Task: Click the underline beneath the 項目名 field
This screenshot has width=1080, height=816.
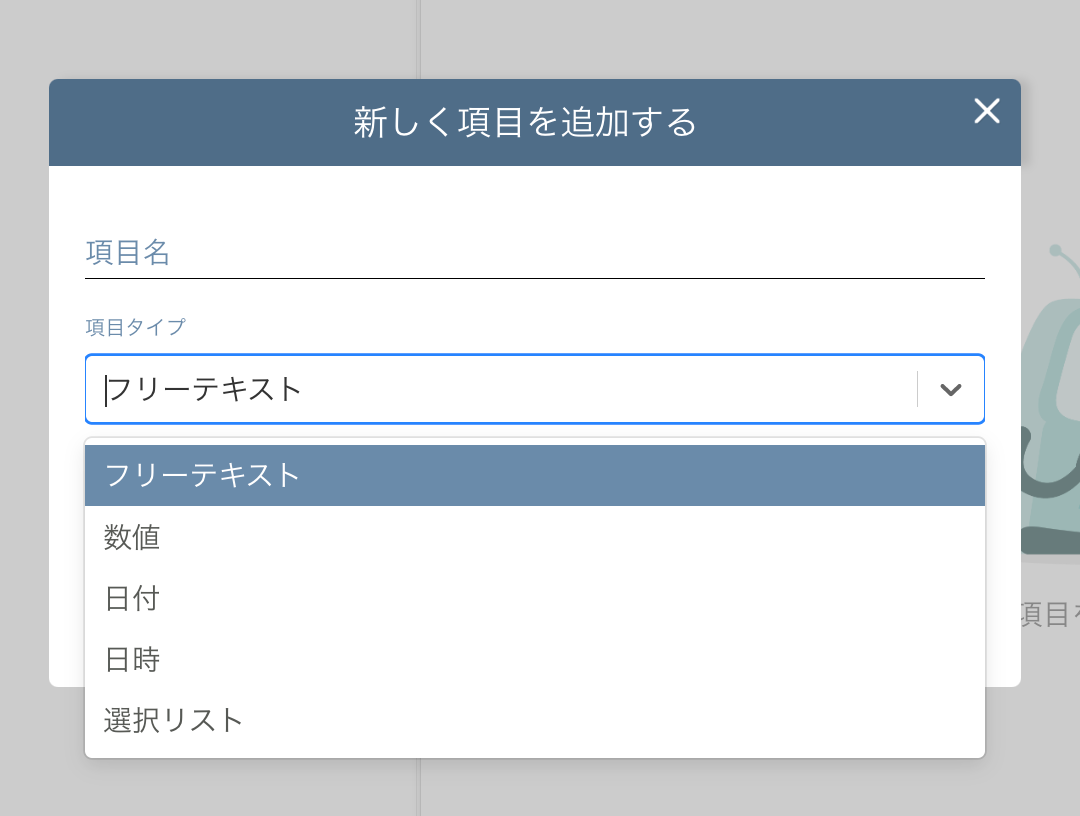Action: pos(534,278)
